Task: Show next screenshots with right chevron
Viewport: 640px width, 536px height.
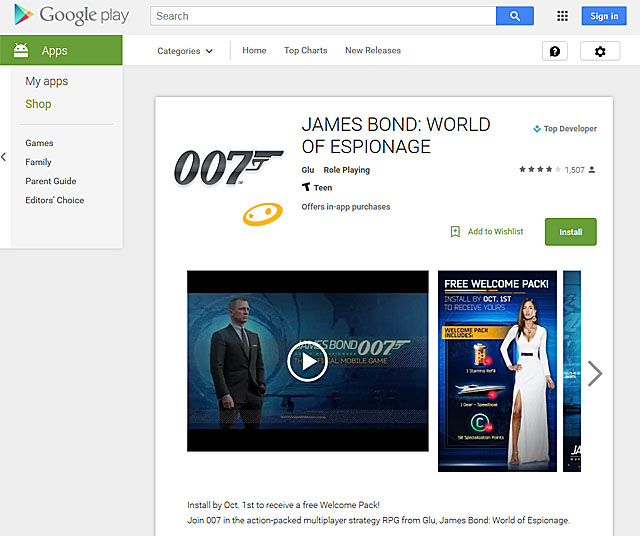Action: (x=595, y=373)
